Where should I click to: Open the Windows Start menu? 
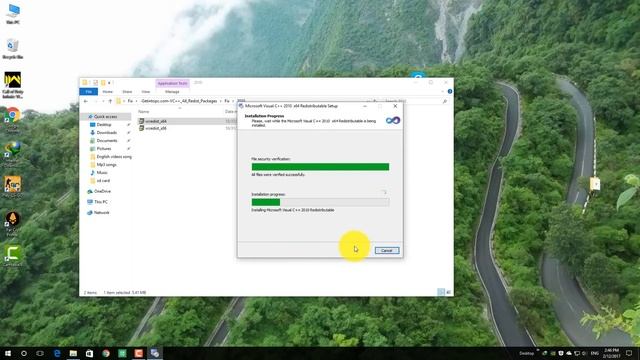pos(8,353)
